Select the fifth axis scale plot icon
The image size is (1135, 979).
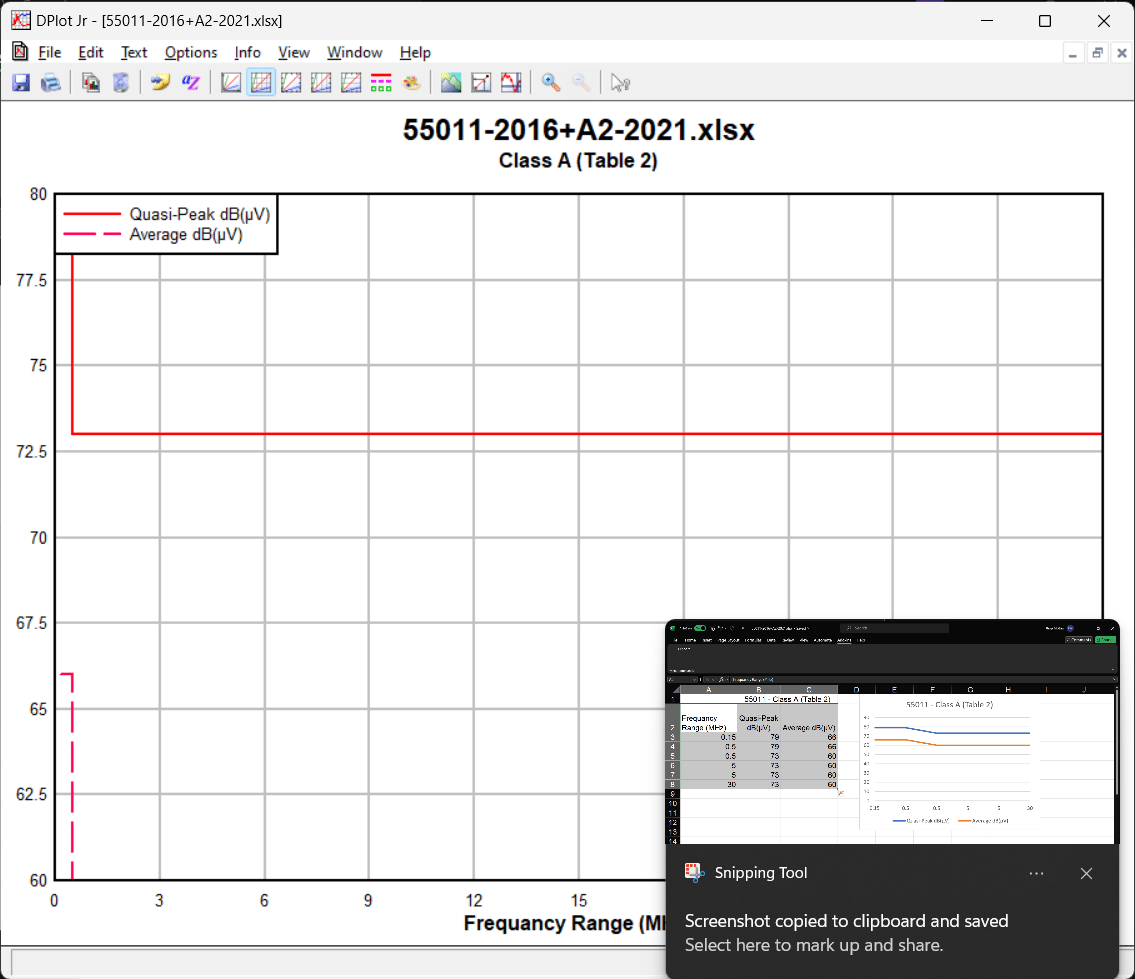[x=351, y=83]
